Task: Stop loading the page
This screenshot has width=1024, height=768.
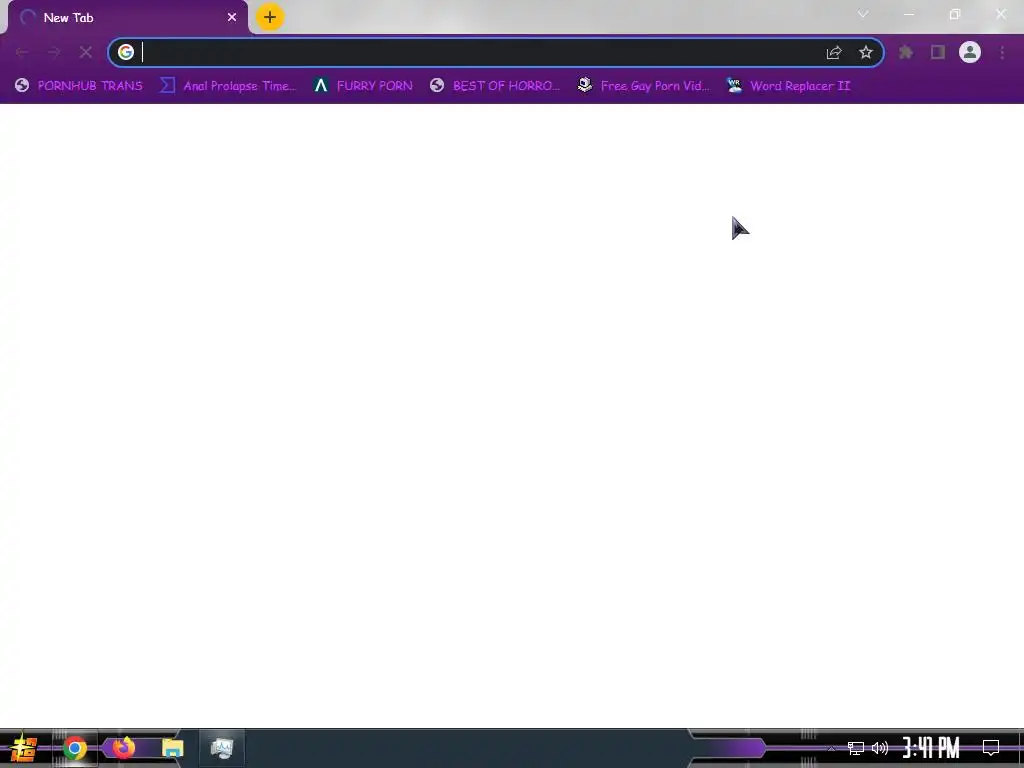Action: point(86,52)
